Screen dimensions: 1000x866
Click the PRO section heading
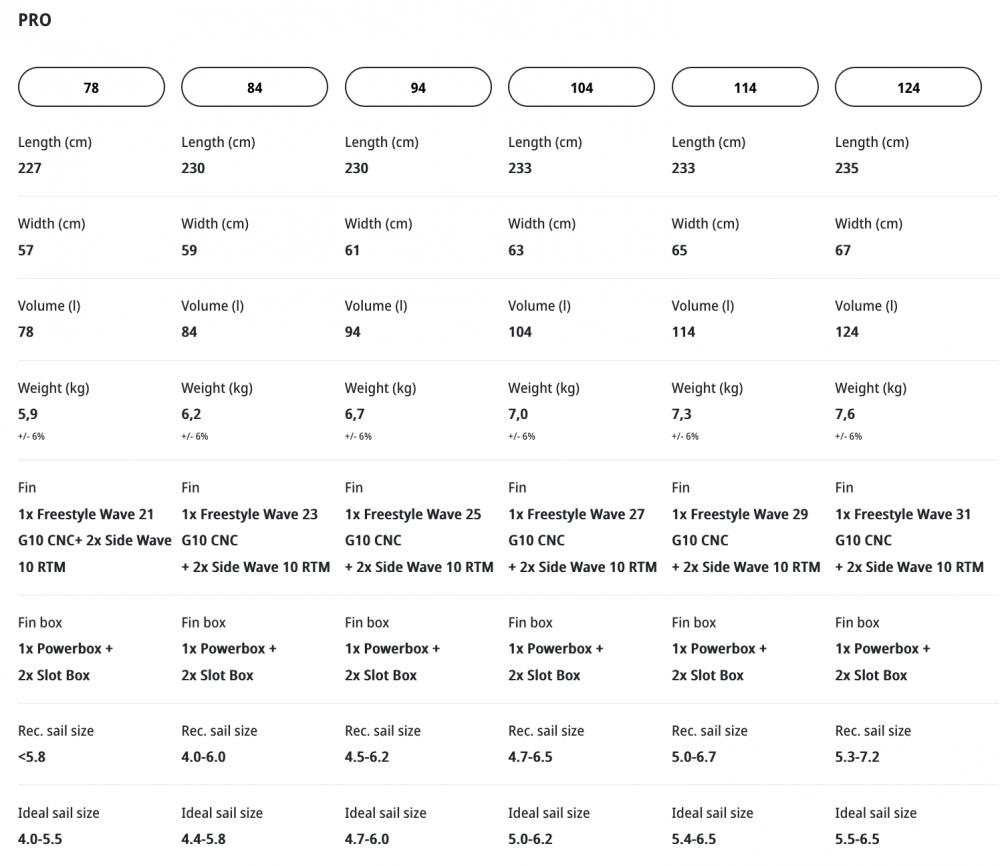point(35,20)
